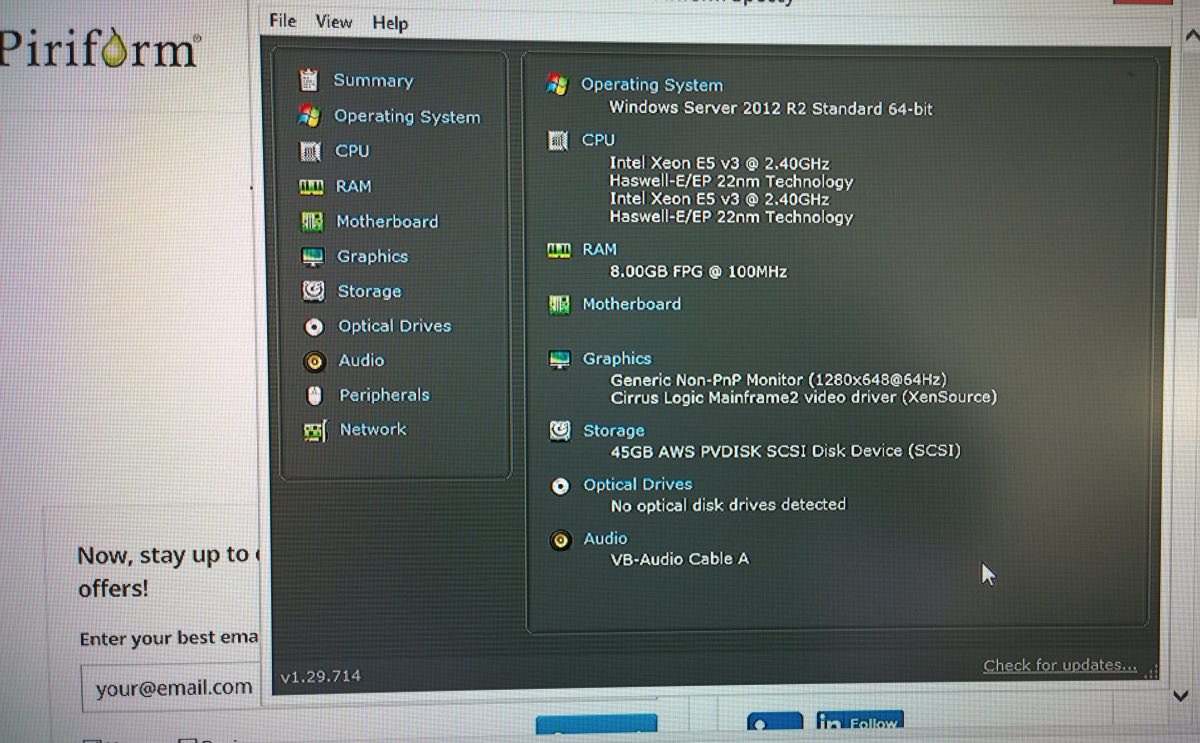This screenshot has height=743, width=1200.
Task: Select the Network icon in the sidebar
Action: 315,431
